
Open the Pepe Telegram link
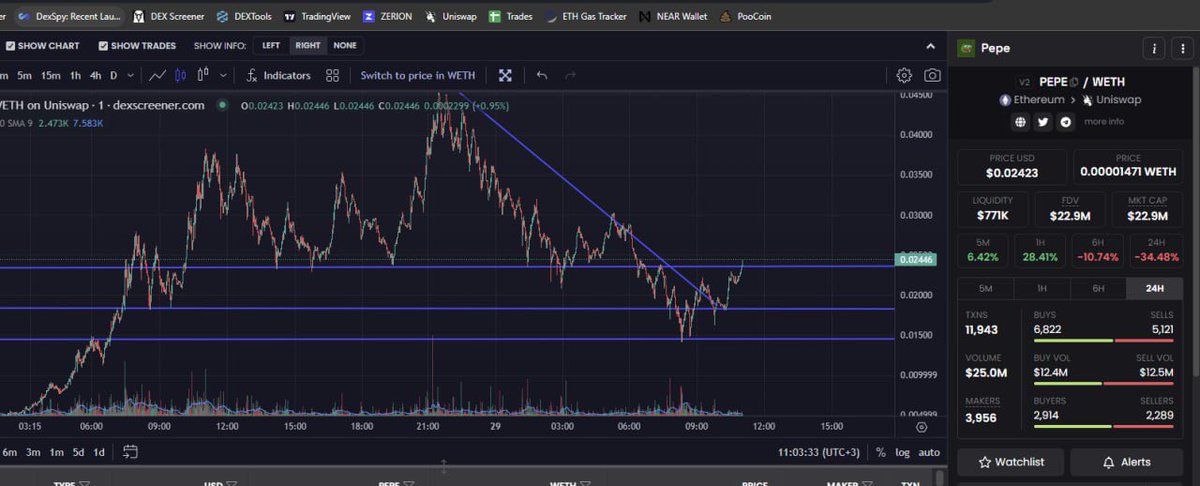point(1066,122)
